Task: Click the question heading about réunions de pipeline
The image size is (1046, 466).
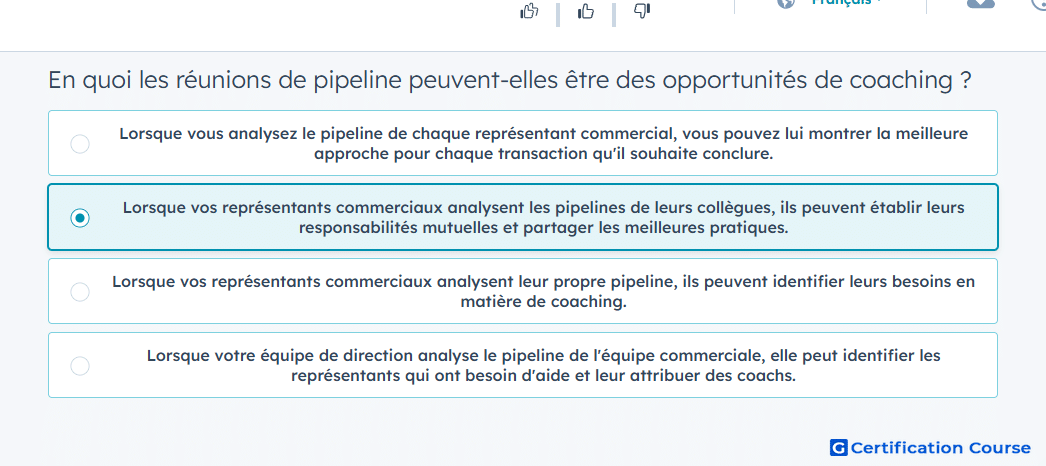Action: [x=509, y=81]
